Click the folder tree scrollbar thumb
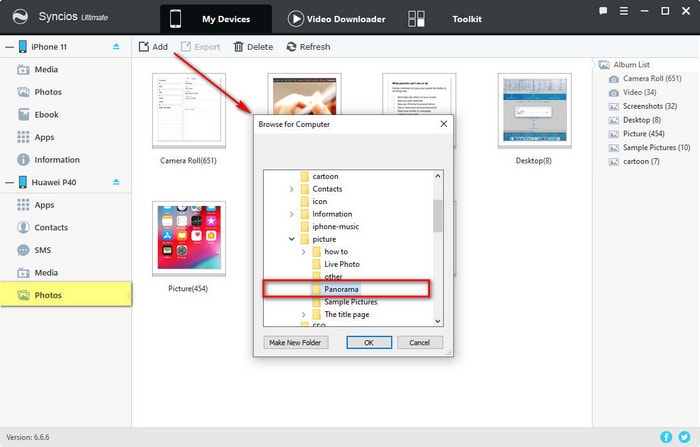 click(x=438, y=216)
